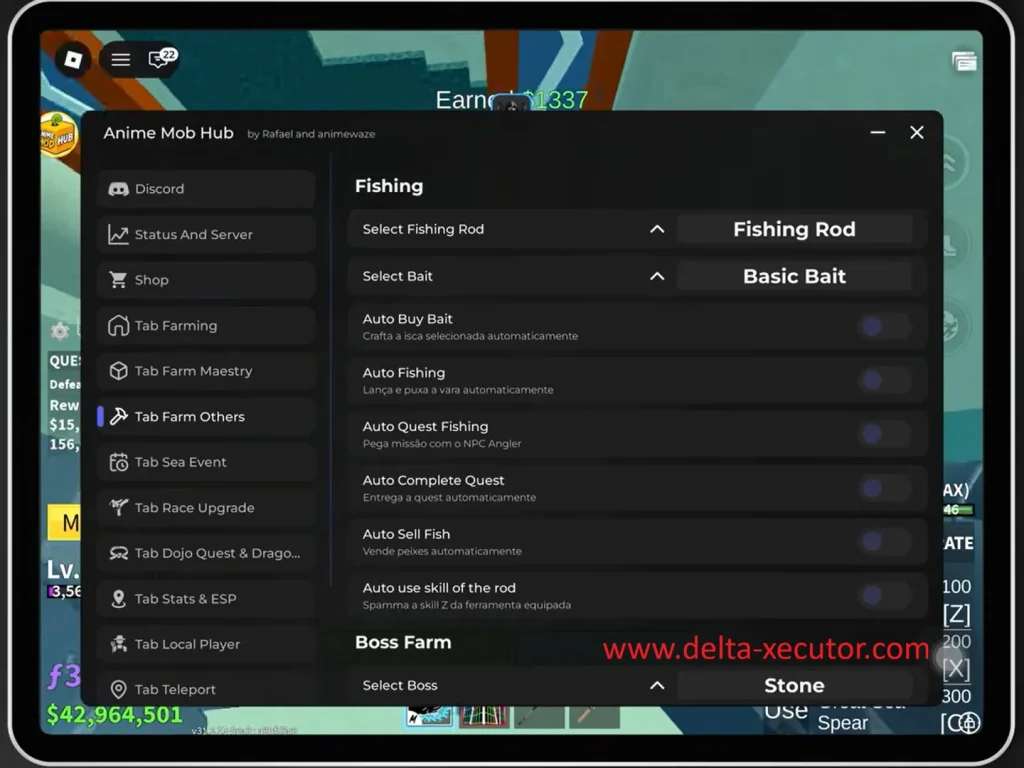The width and height of the screenshot is (1024, 768).
Task: Open Tab Dojo Quest & Drago...
Action: tap(206, 553)
